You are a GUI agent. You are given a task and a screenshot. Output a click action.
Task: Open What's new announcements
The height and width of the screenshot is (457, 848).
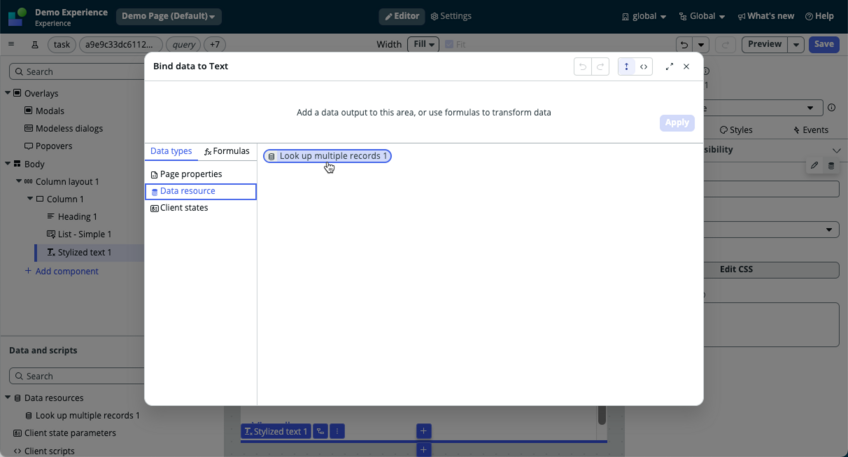(766, 16)
